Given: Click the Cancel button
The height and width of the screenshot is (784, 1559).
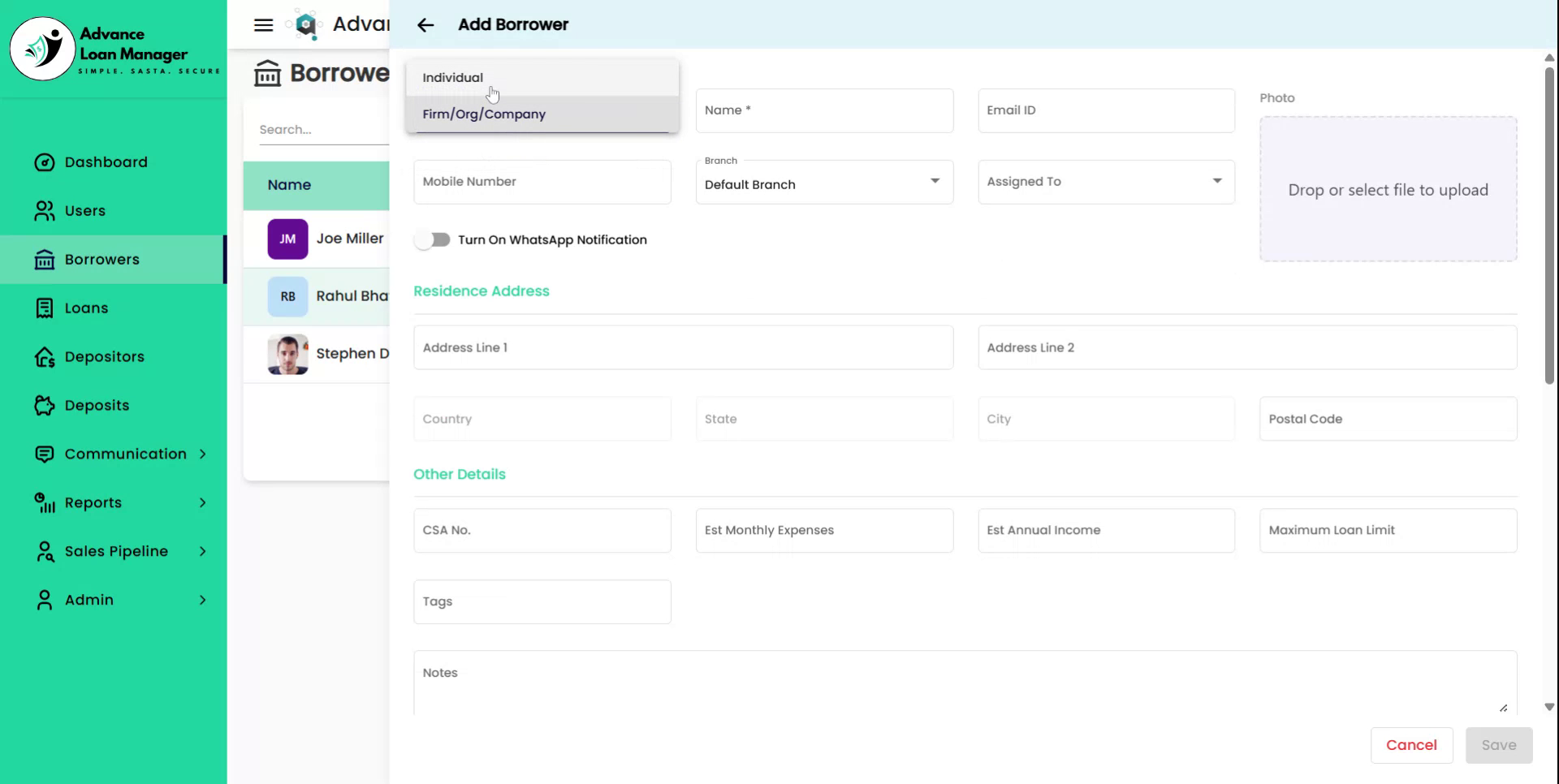Looking at the screenshot, I should click(x=1411, y=745).
